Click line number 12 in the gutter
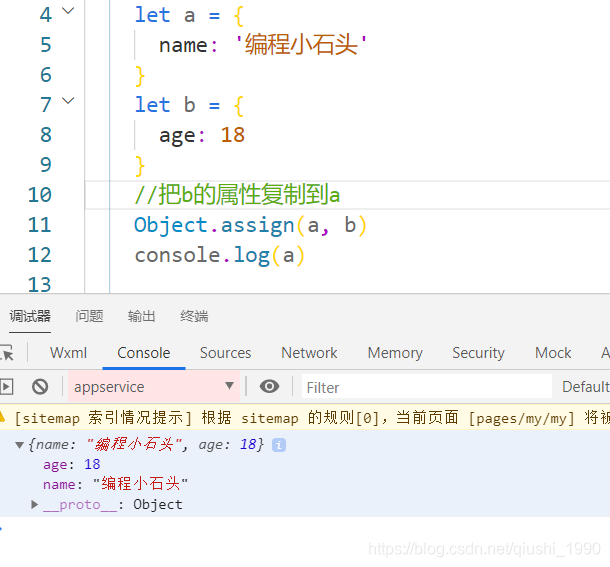Image resolution: width=610 pixels, height=567 pixels. pyautogui.click(x=39, y=255)
